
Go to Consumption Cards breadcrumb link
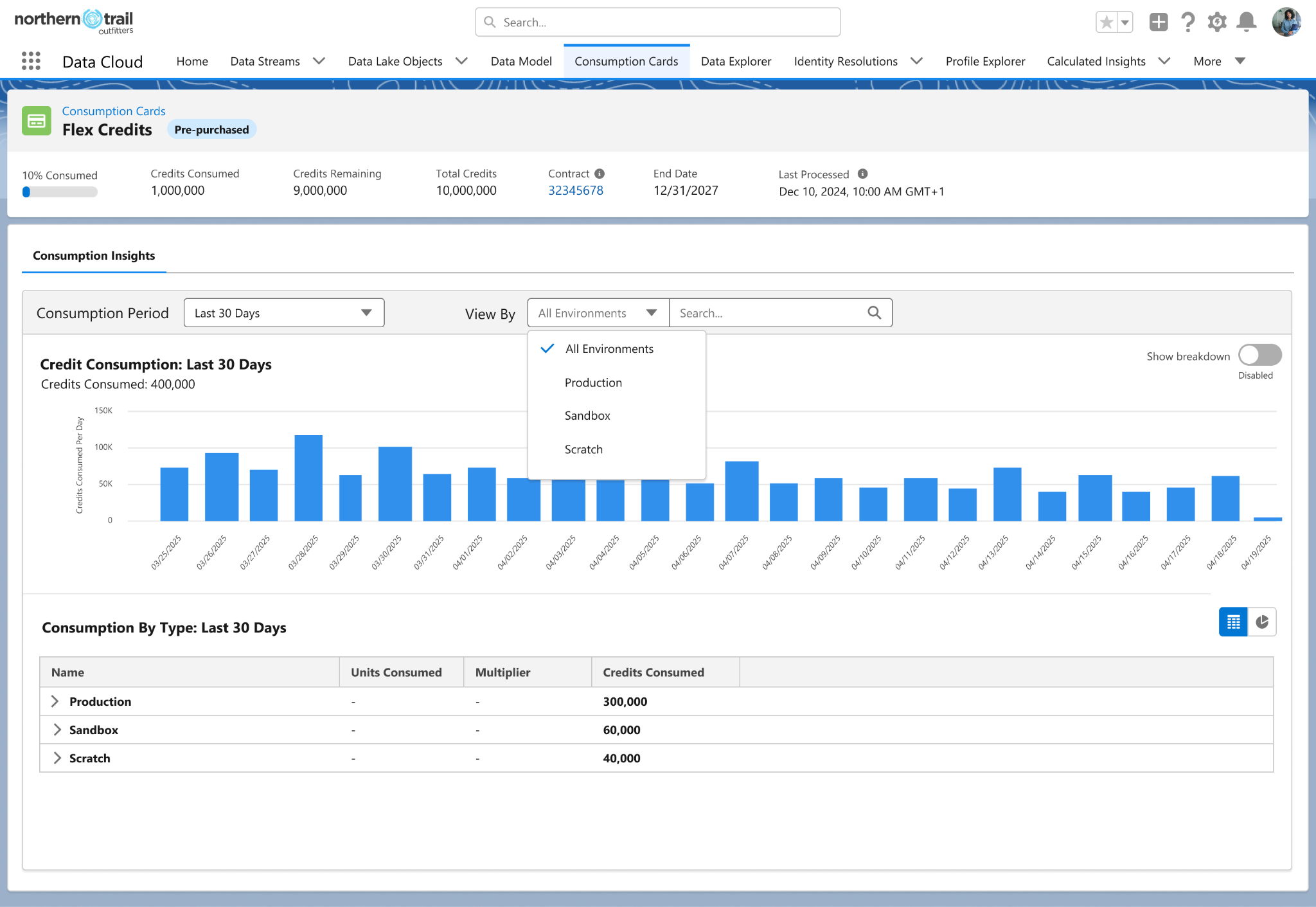[114, 111]
